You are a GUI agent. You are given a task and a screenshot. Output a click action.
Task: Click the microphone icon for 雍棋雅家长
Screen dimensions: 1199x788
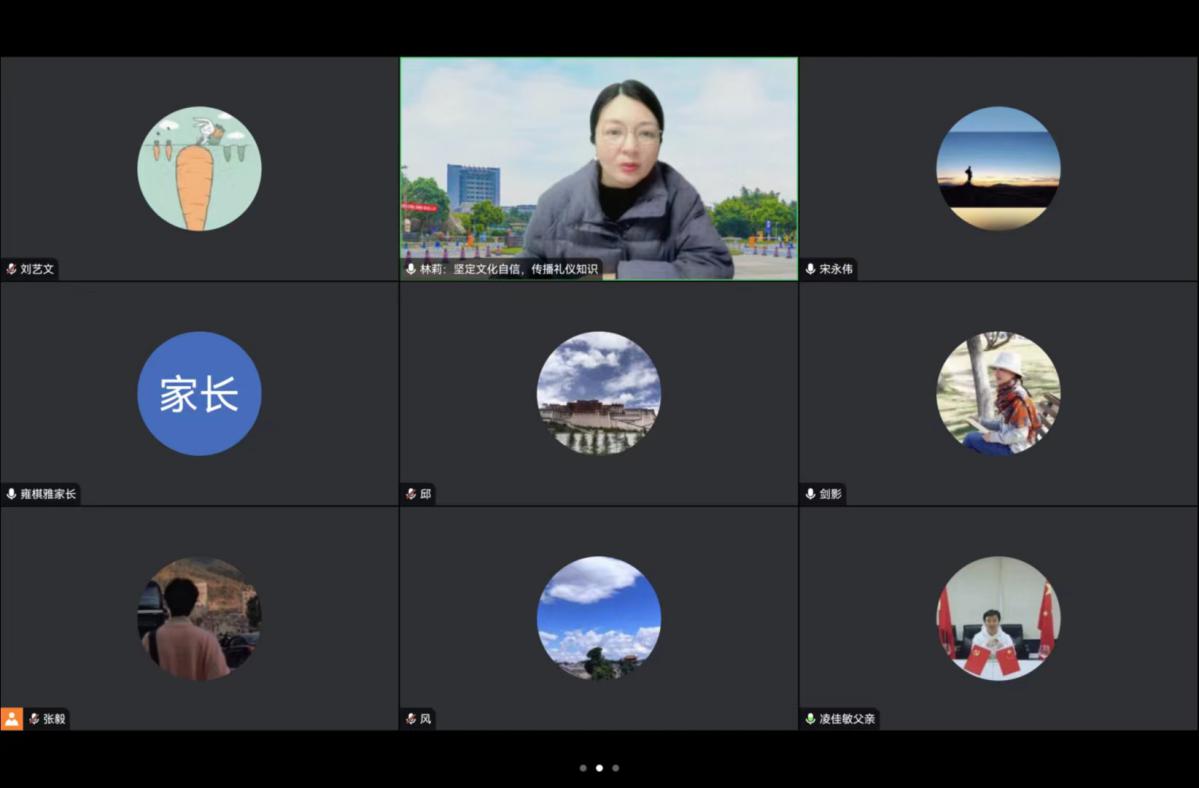tap(11, 494)
